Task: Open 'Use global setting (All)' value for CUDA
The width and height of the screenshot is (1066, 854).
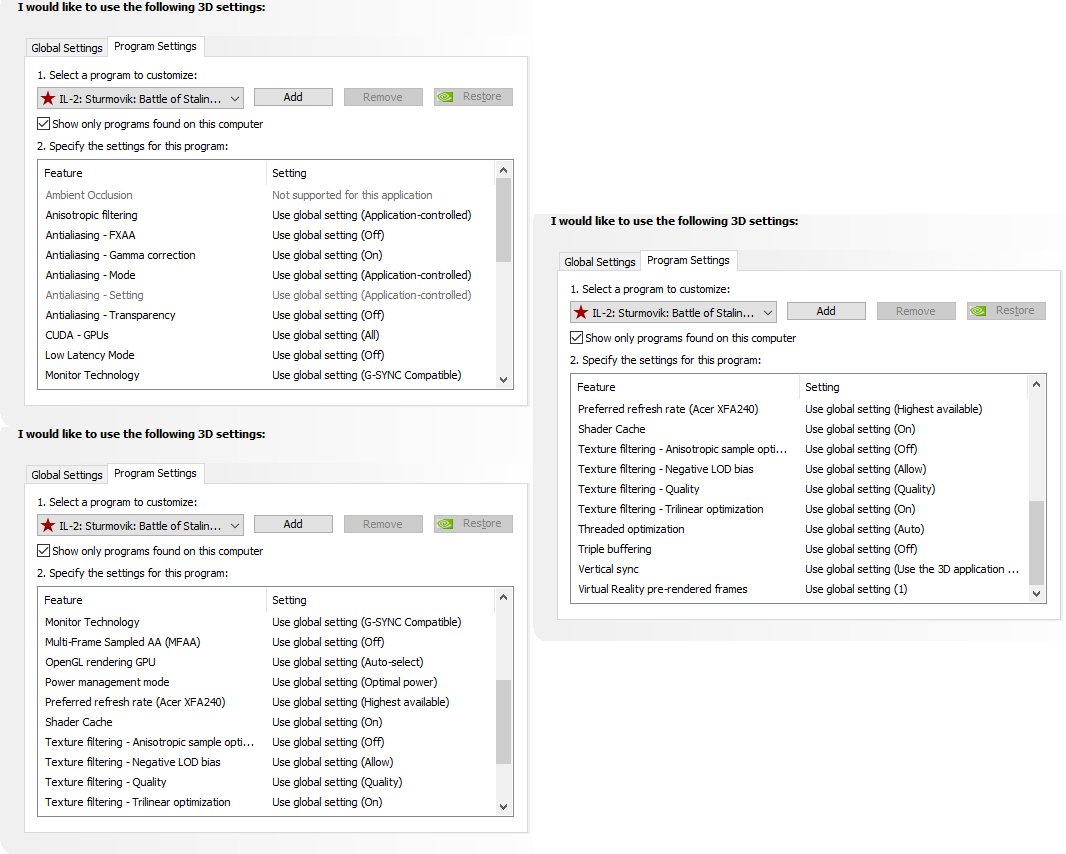Action: [326, 335]
